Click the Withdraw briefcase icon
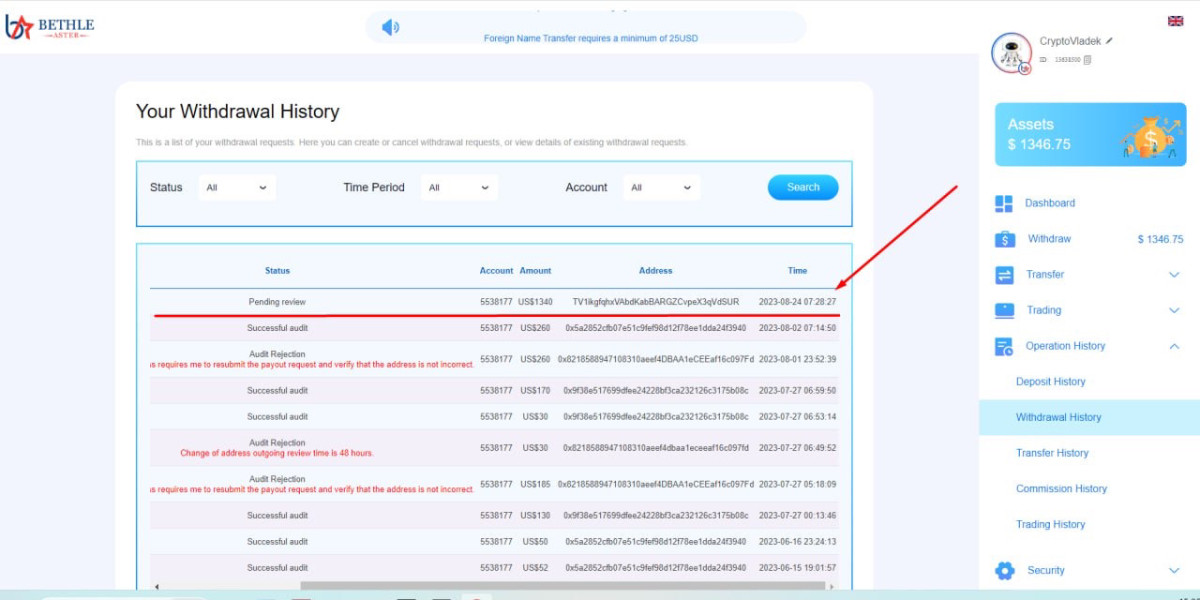 1004,239
